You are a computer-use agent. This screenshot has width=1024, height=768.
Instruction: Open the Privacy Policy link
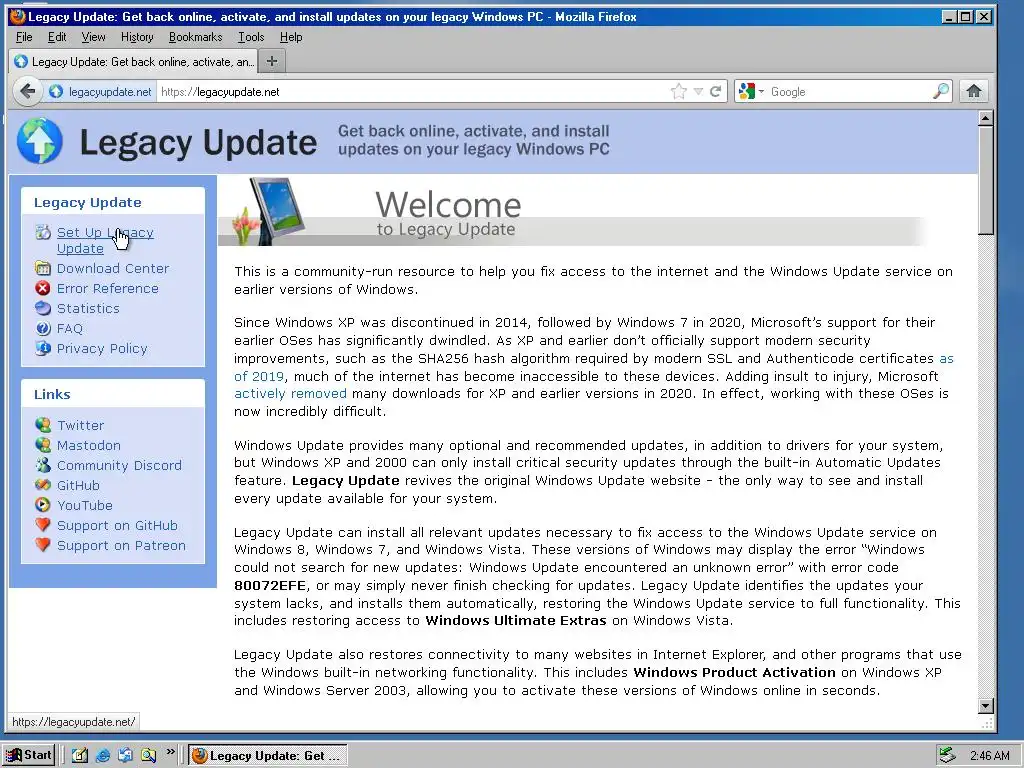102,349
